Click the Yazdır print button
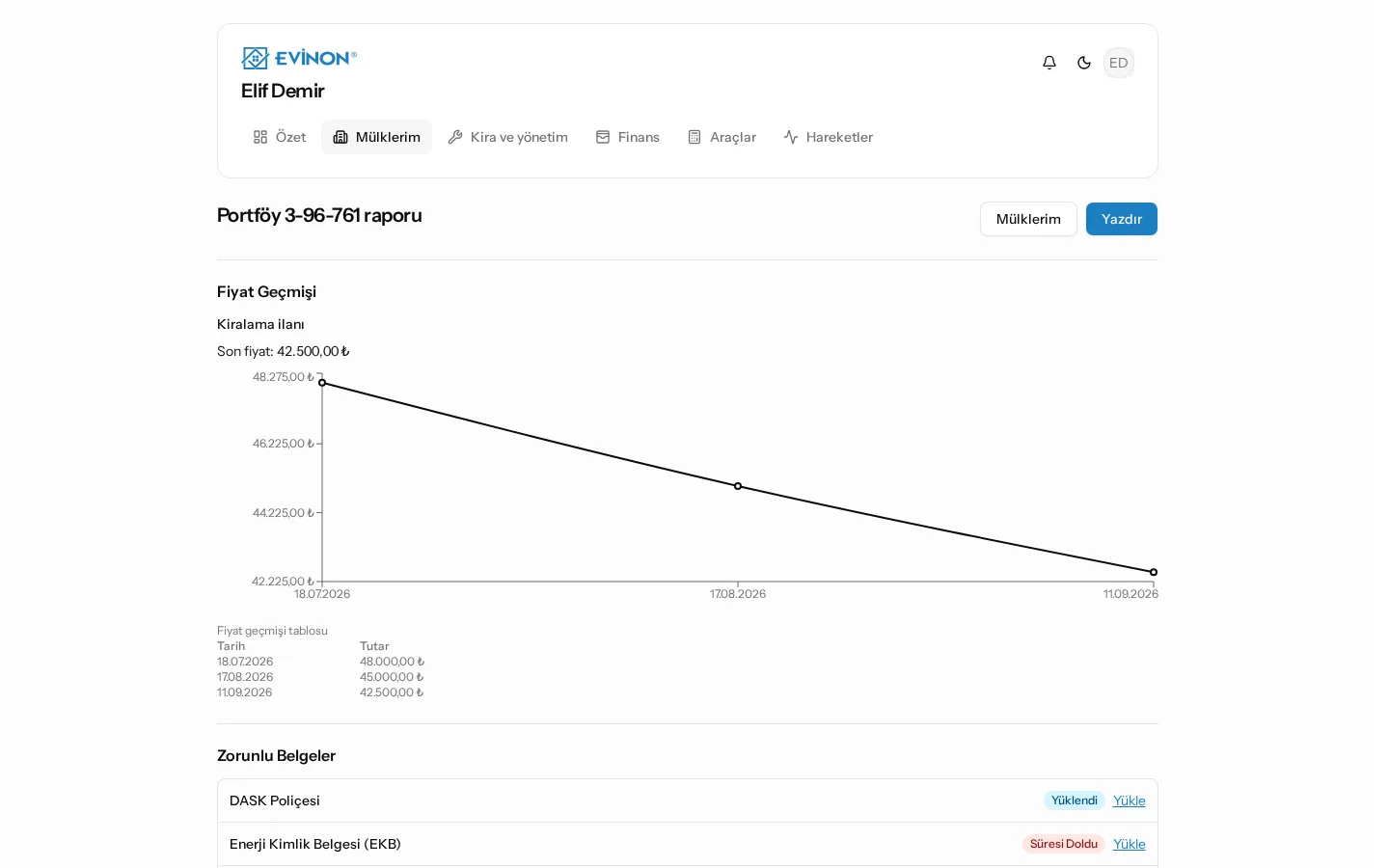The height and width of the screenshot is (868, 1389). click(1122, 219)
